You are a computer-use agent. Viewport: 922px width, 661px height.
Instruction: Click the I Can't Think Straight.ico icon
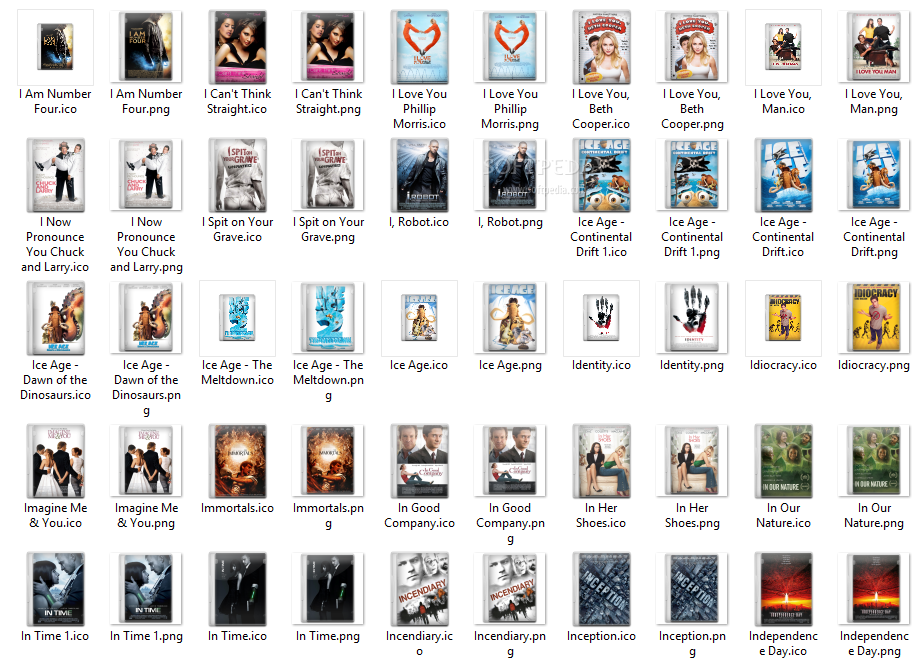(238, 46)
